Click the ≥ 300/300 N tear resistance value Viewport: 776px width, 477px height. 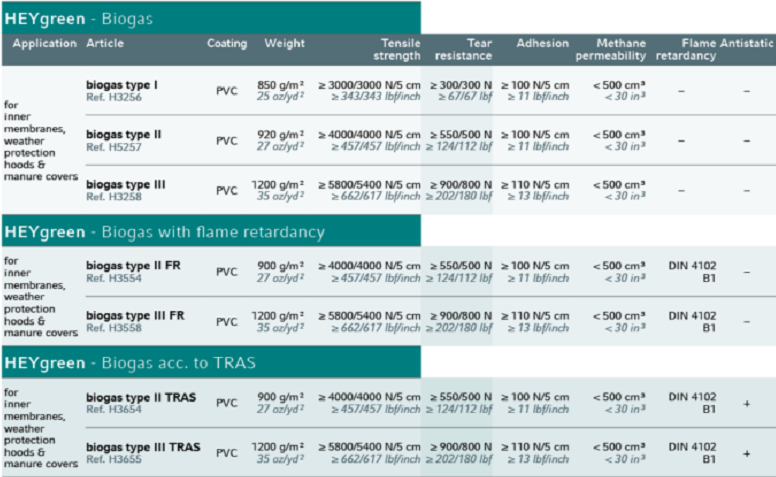pos(460,84)
